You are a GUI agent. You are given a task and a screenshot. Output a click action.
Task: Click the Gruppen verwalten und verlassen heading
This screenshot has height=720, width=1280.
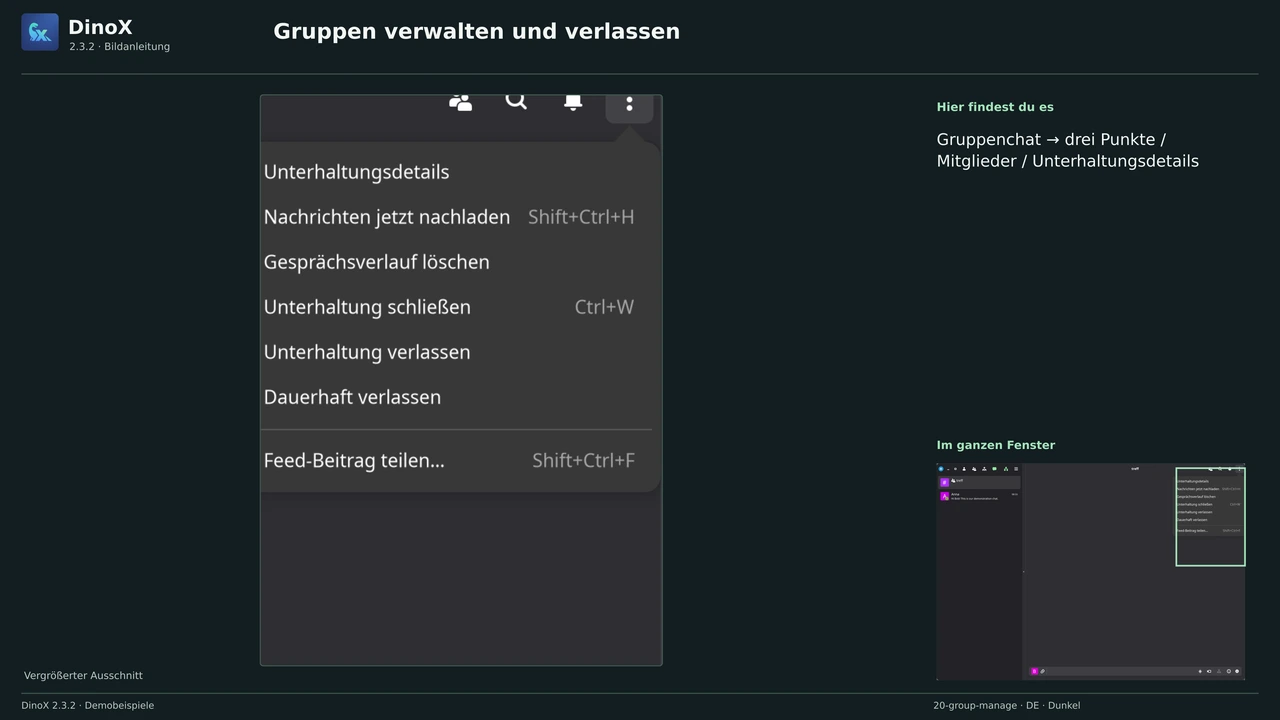point(476,31)
